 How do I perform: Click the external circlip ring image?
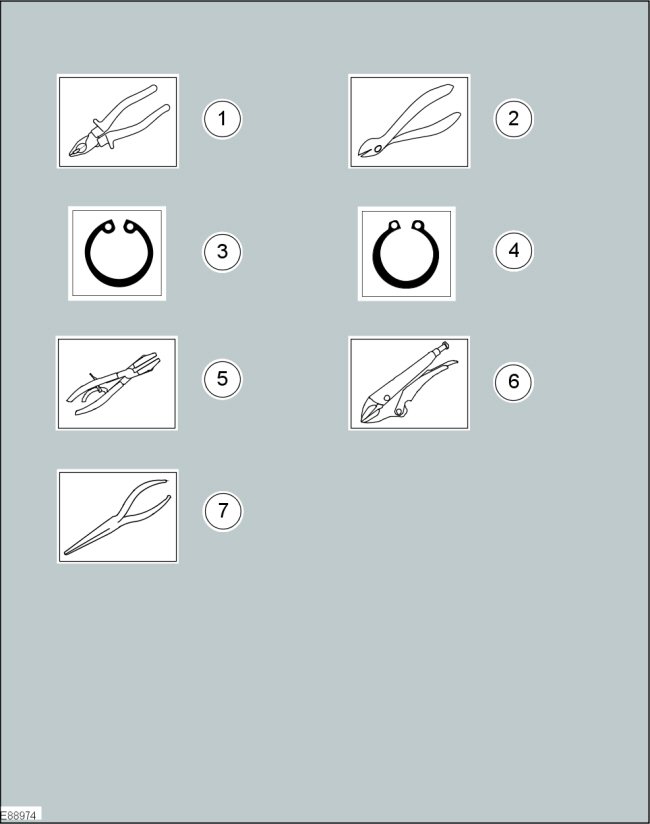tap(407, 253)
